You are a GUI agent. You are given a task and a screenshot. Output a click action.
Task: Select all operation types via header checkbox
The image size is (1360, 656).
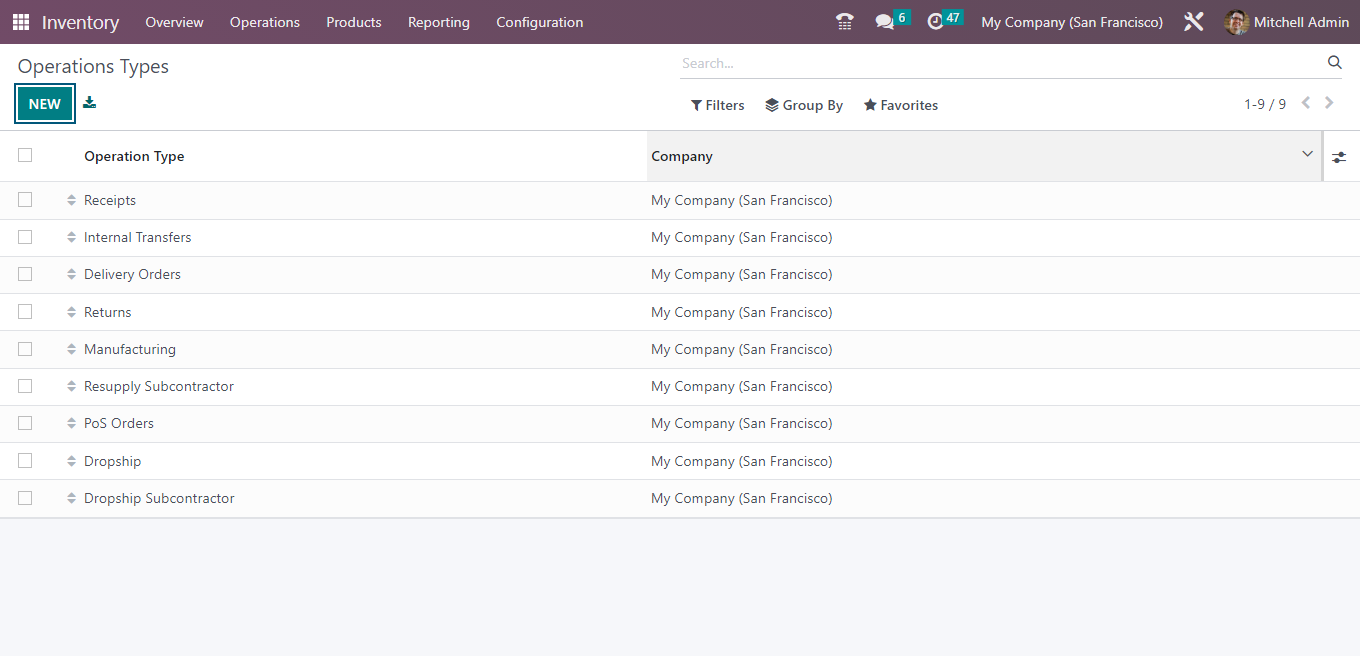24,155
